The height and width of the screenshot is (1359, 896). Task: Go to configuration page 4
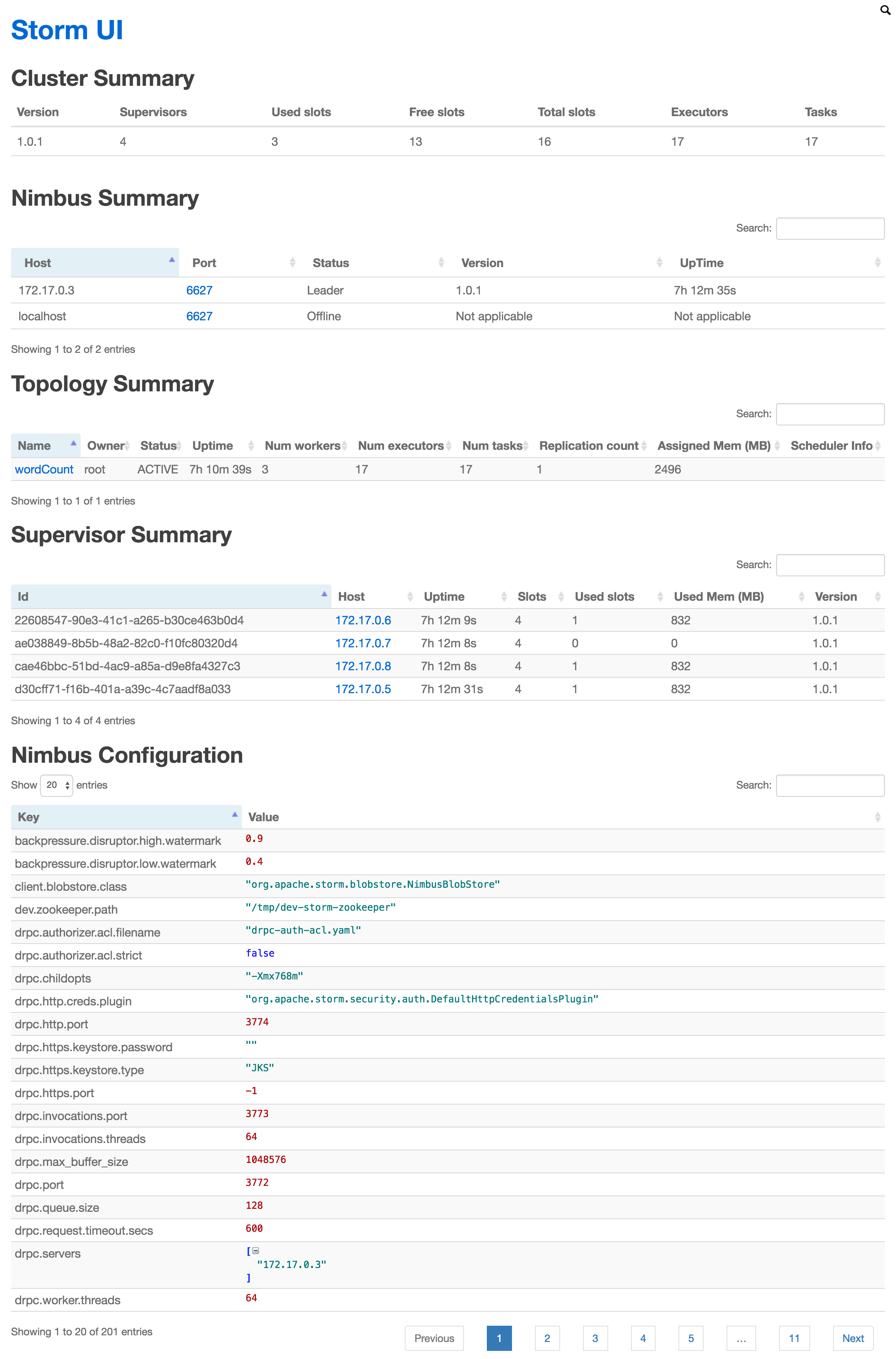[x=643, y=1338]
